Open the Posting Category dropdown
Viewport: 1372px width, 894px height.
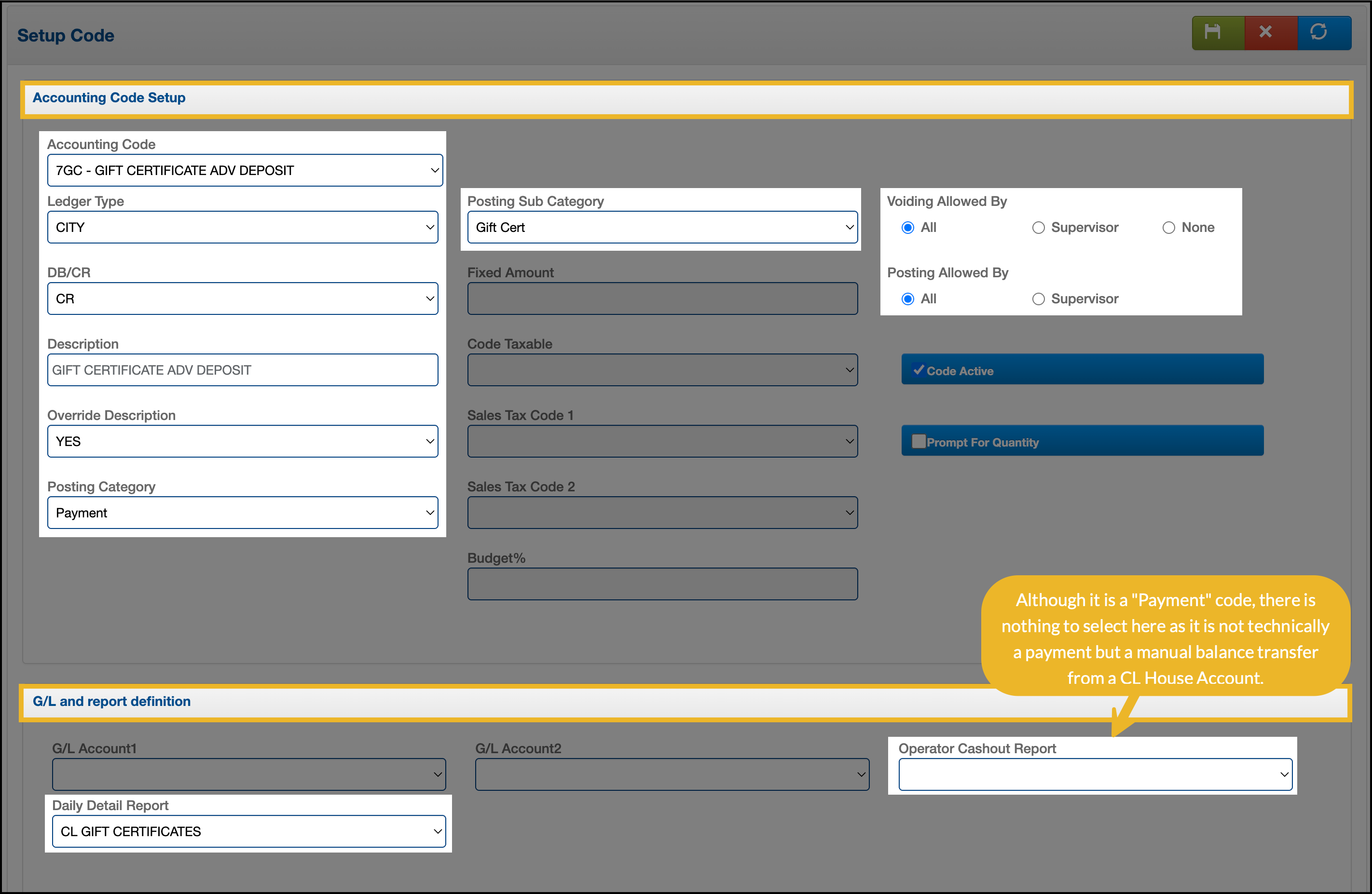point(243,513)
